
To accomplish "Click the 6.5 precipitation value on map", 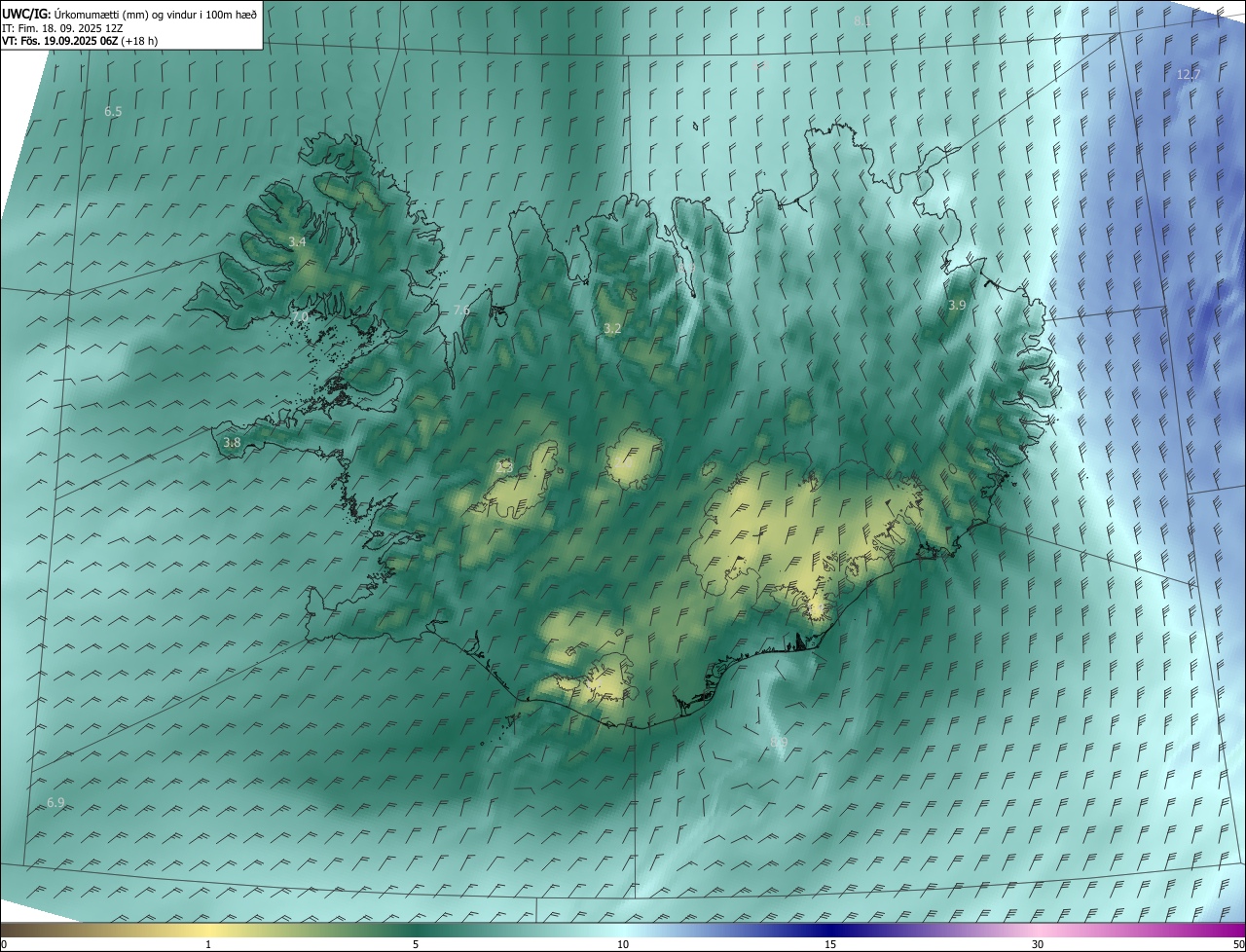I will 113,112.
